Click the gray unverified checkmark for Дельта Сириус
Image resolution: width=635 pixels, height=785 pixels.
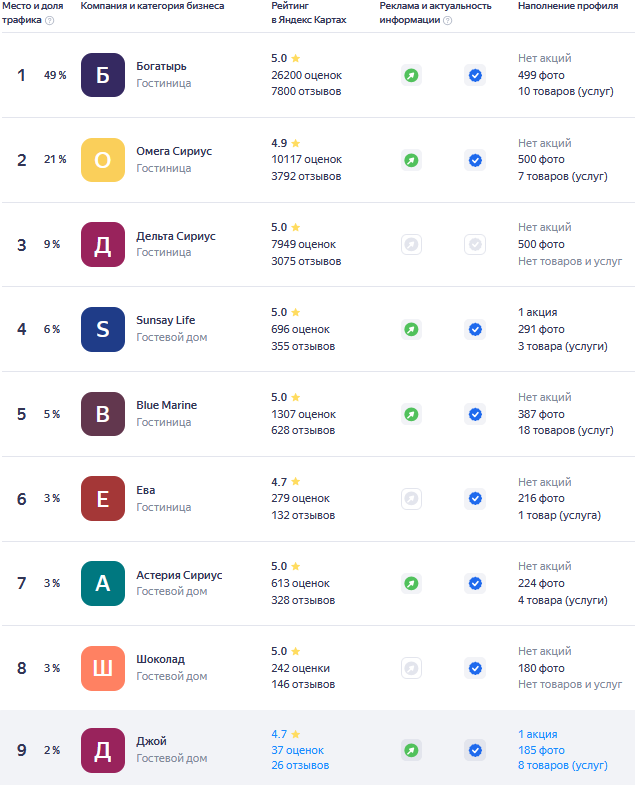[475, 245]
